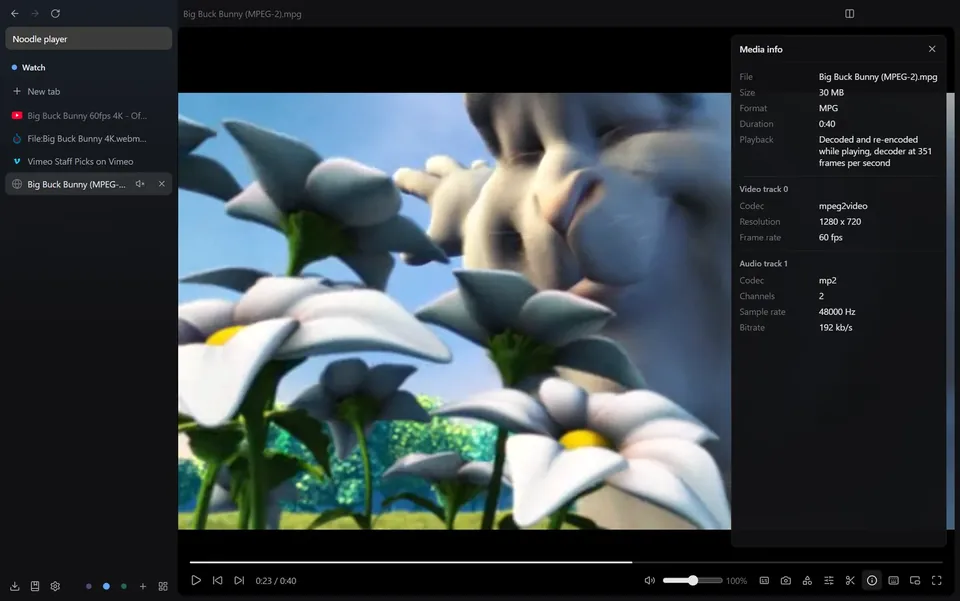This screenshot has width=960, height=601.
Task: Click the video frame to toggle playback
Action: tap(454, 311)
